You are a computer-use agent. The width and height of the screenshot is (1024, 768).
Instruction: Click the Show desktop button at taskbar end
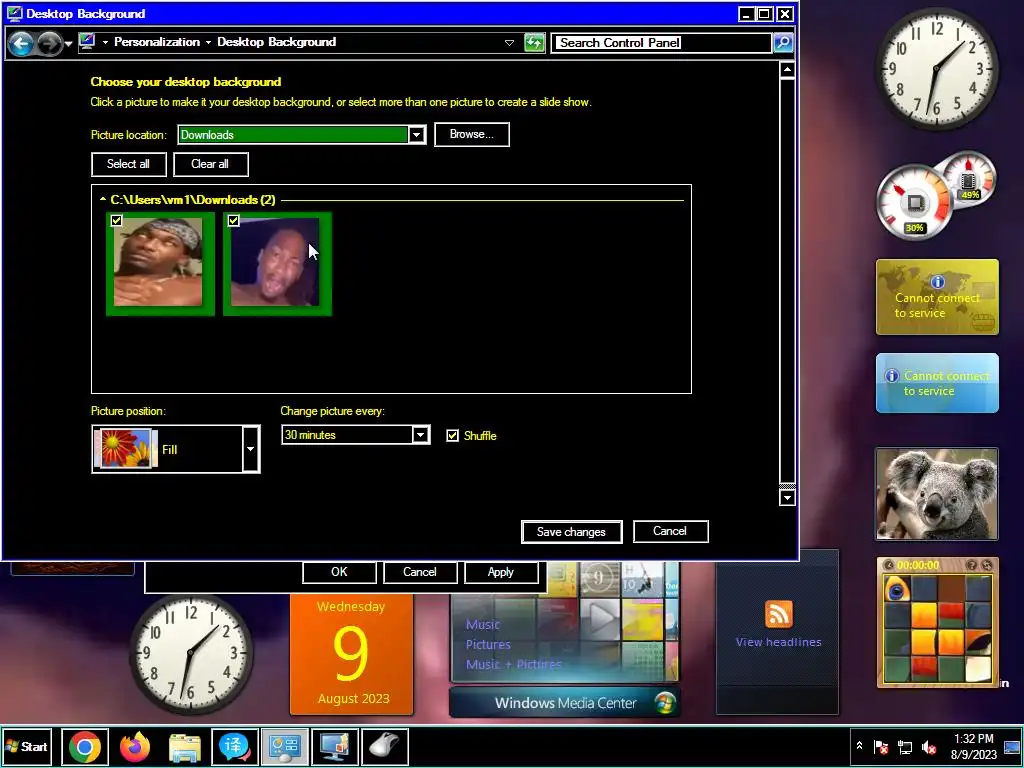pos(1013,747)
